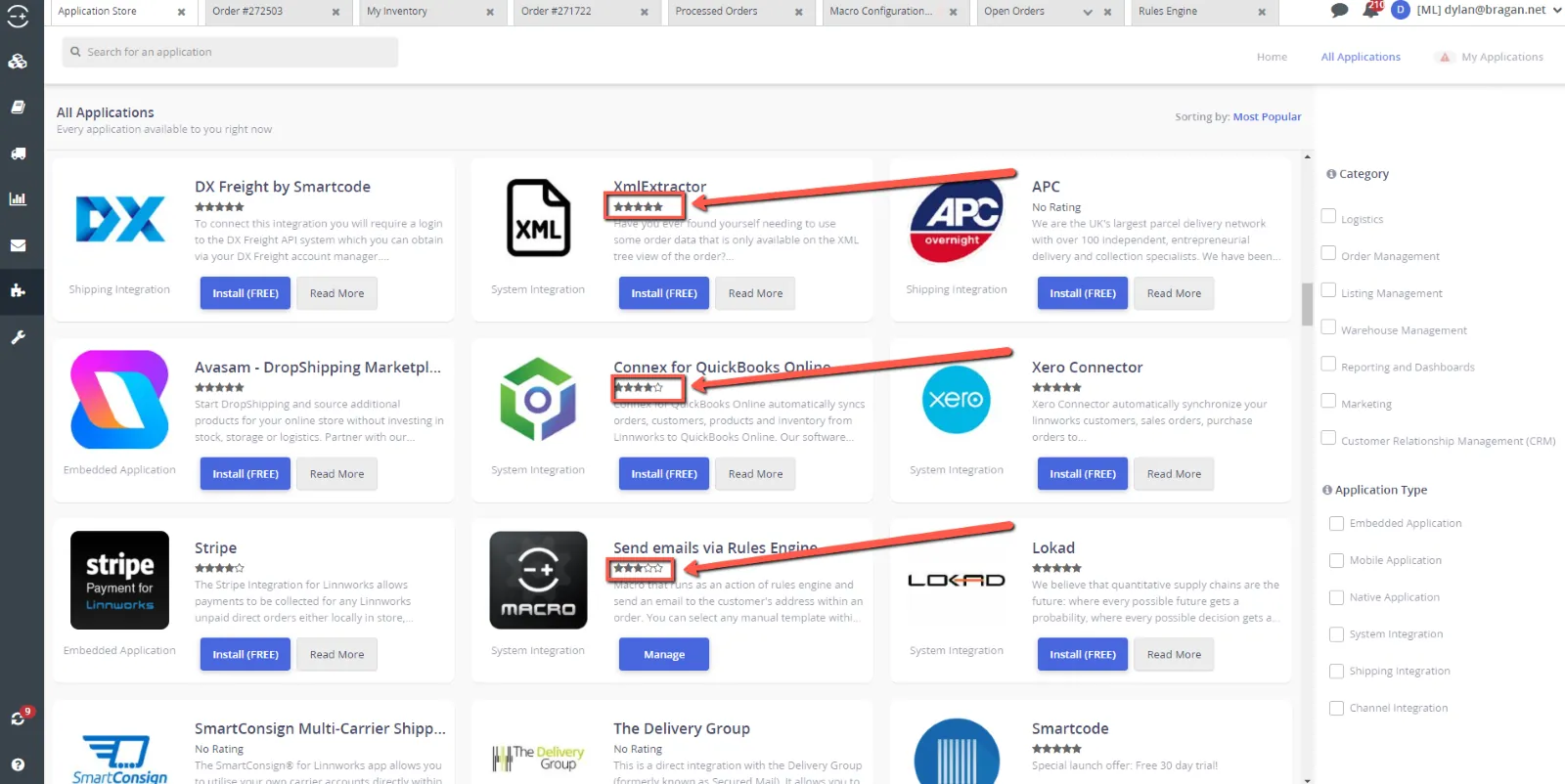Close the Rules Engine tab
The width and height of the screenshot is (1565, 784).
coord(1262,12)
